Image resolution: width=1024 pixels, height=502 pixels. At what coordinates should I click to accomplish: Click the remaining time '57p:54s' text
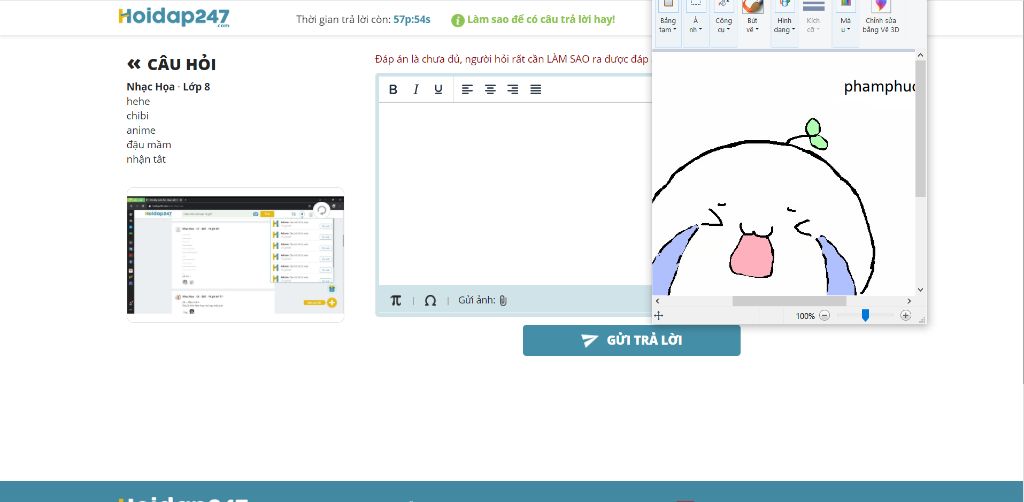[411, 20]
